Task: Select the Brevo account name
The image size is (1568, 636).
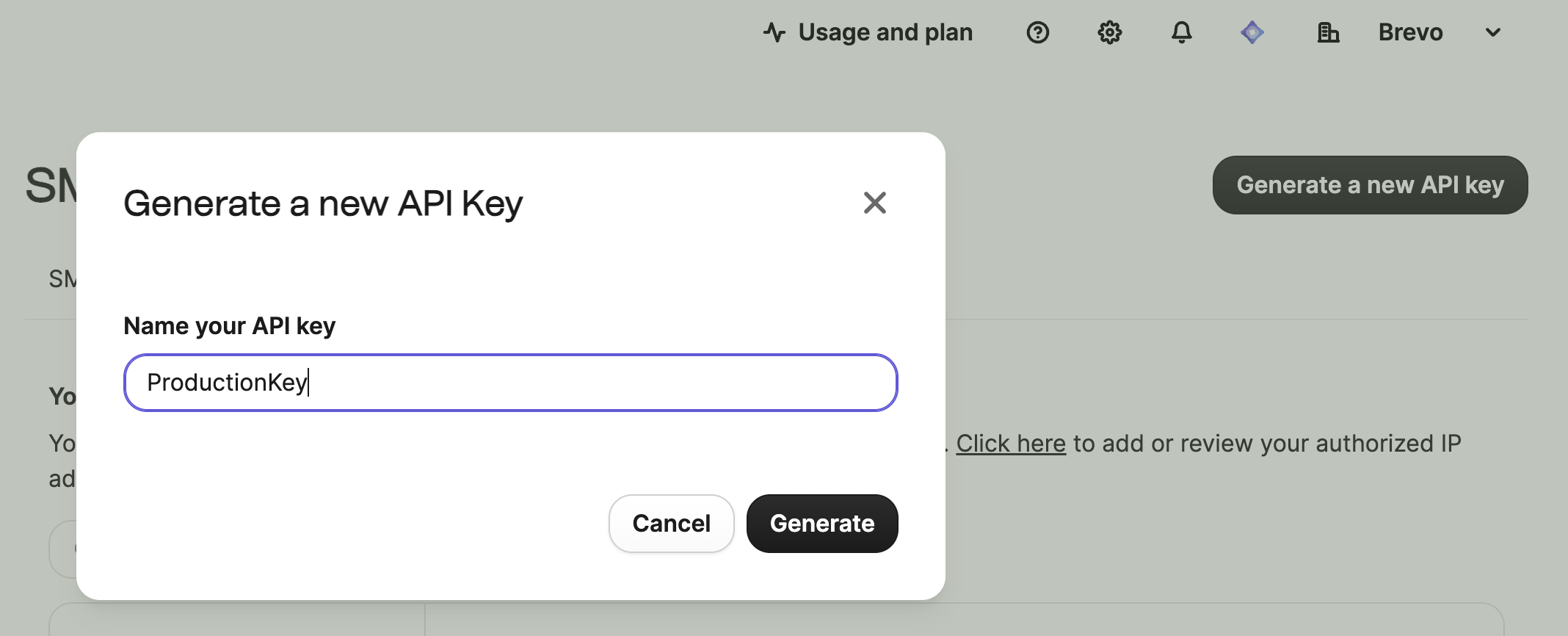Action: (x=1410, y=32)
